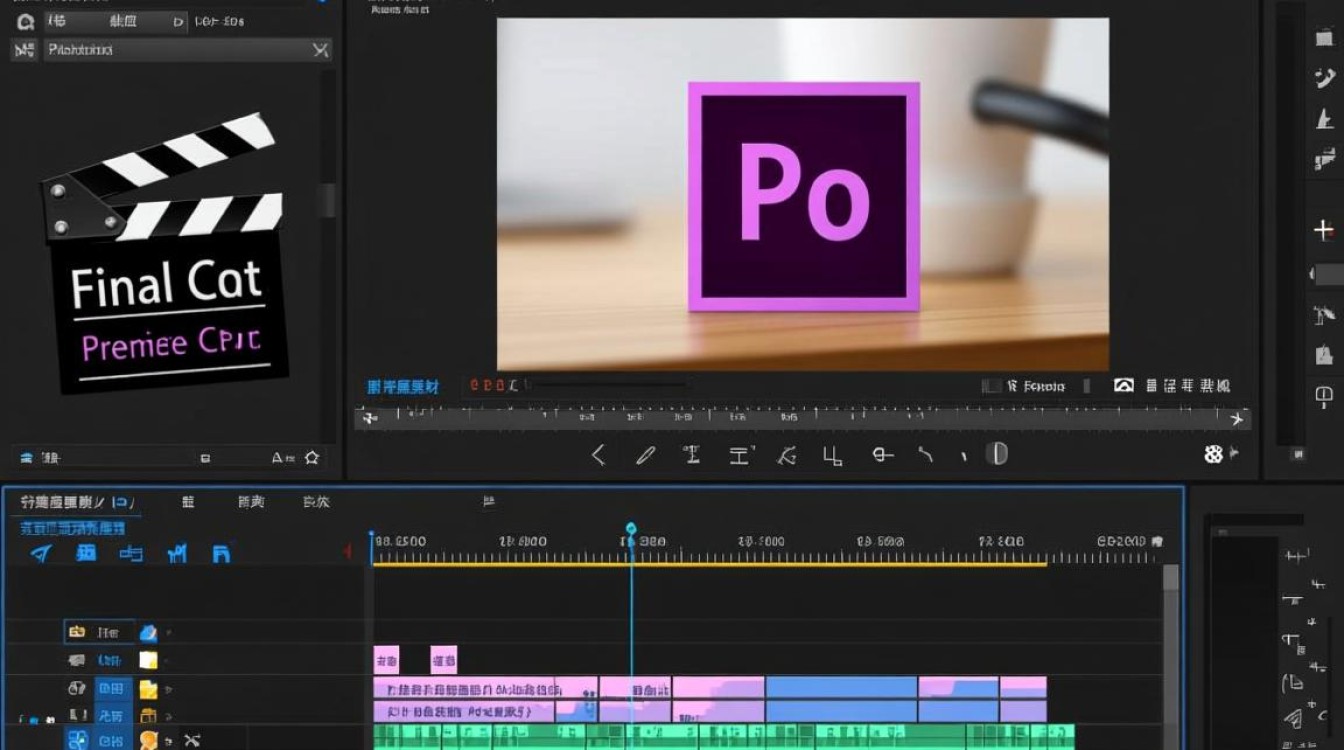1344x750 pixels.
Task: Toggle the blue button beside the headphones icon
Action: tap(110, 688)
